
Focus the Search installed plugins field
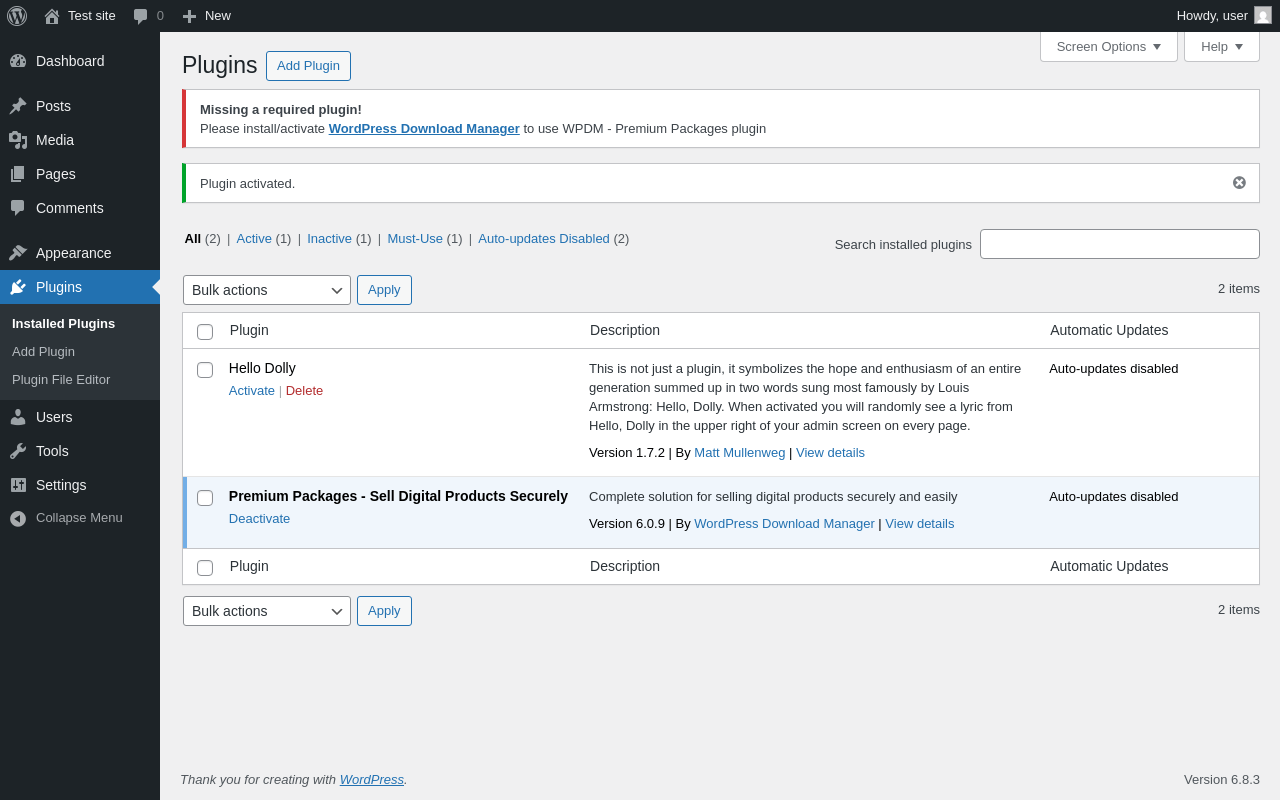[x=1119, y=244]
